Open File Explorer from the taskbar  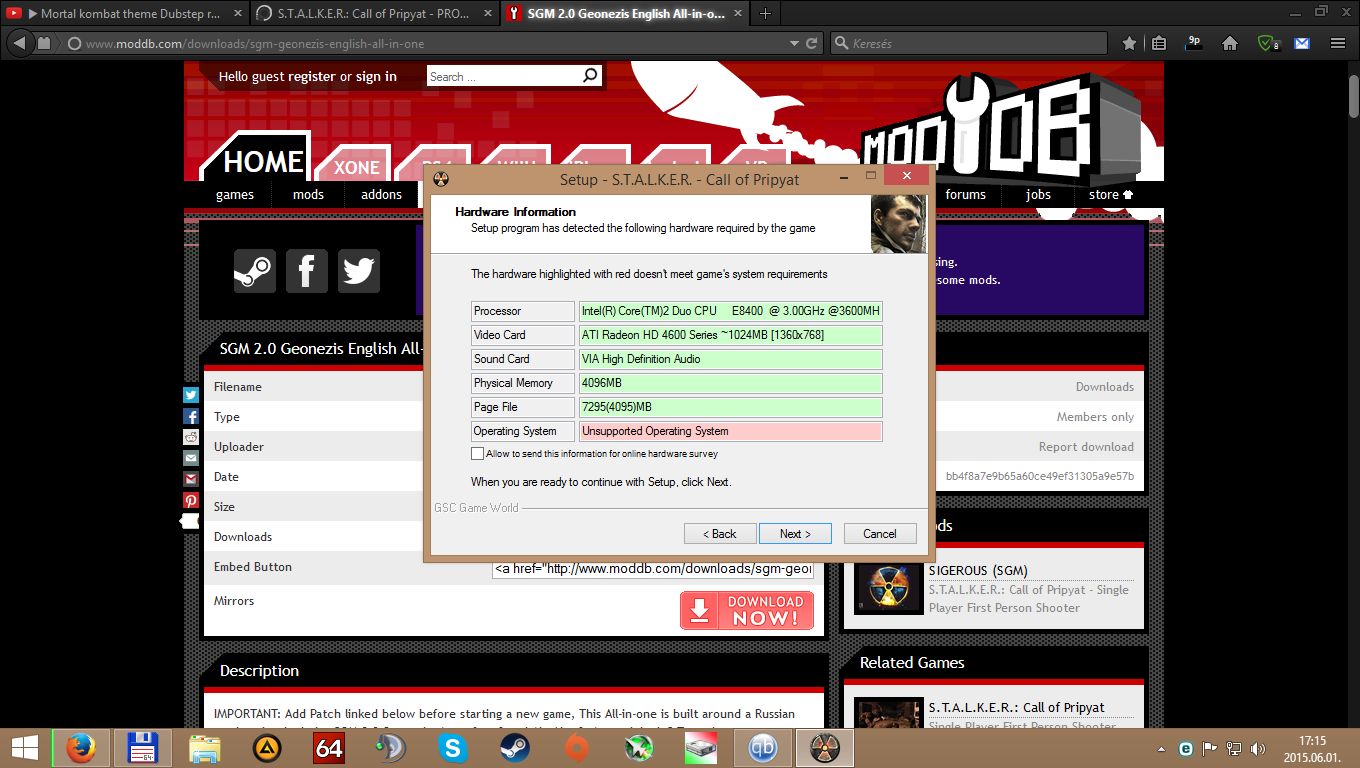click(205, 748)
